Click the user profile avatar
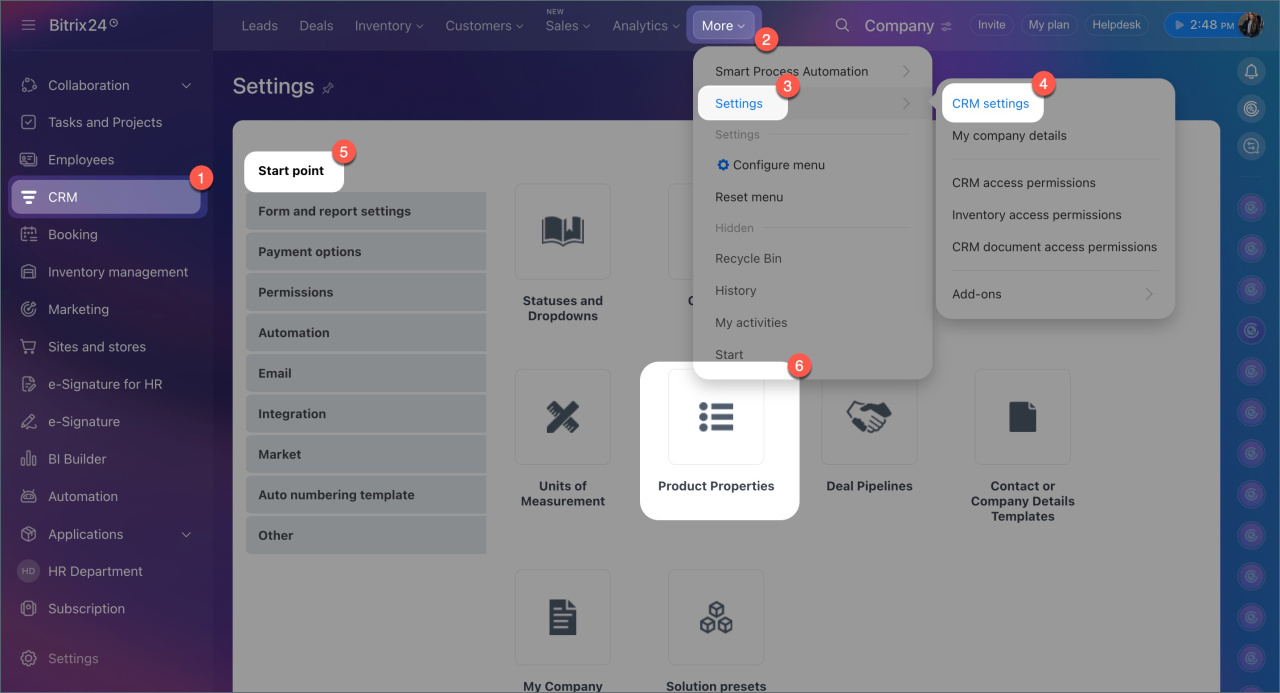 pyautogui.click(x=1251, y=25)
